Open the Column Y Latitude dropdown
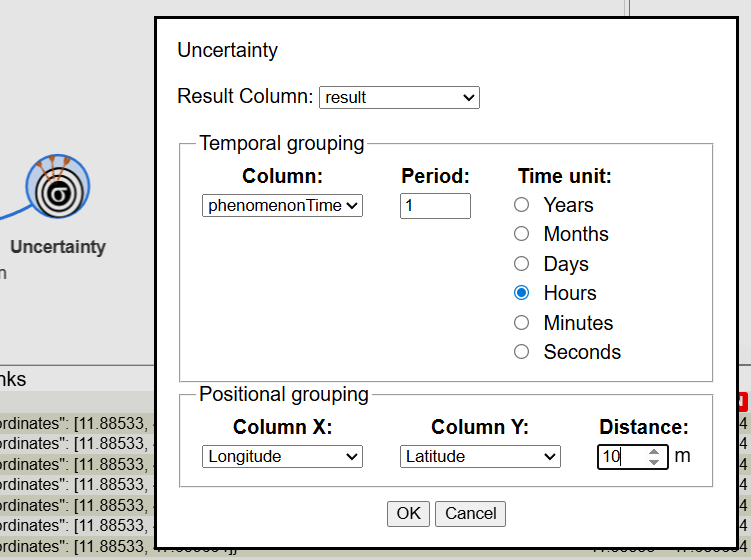 click(480, 457)
